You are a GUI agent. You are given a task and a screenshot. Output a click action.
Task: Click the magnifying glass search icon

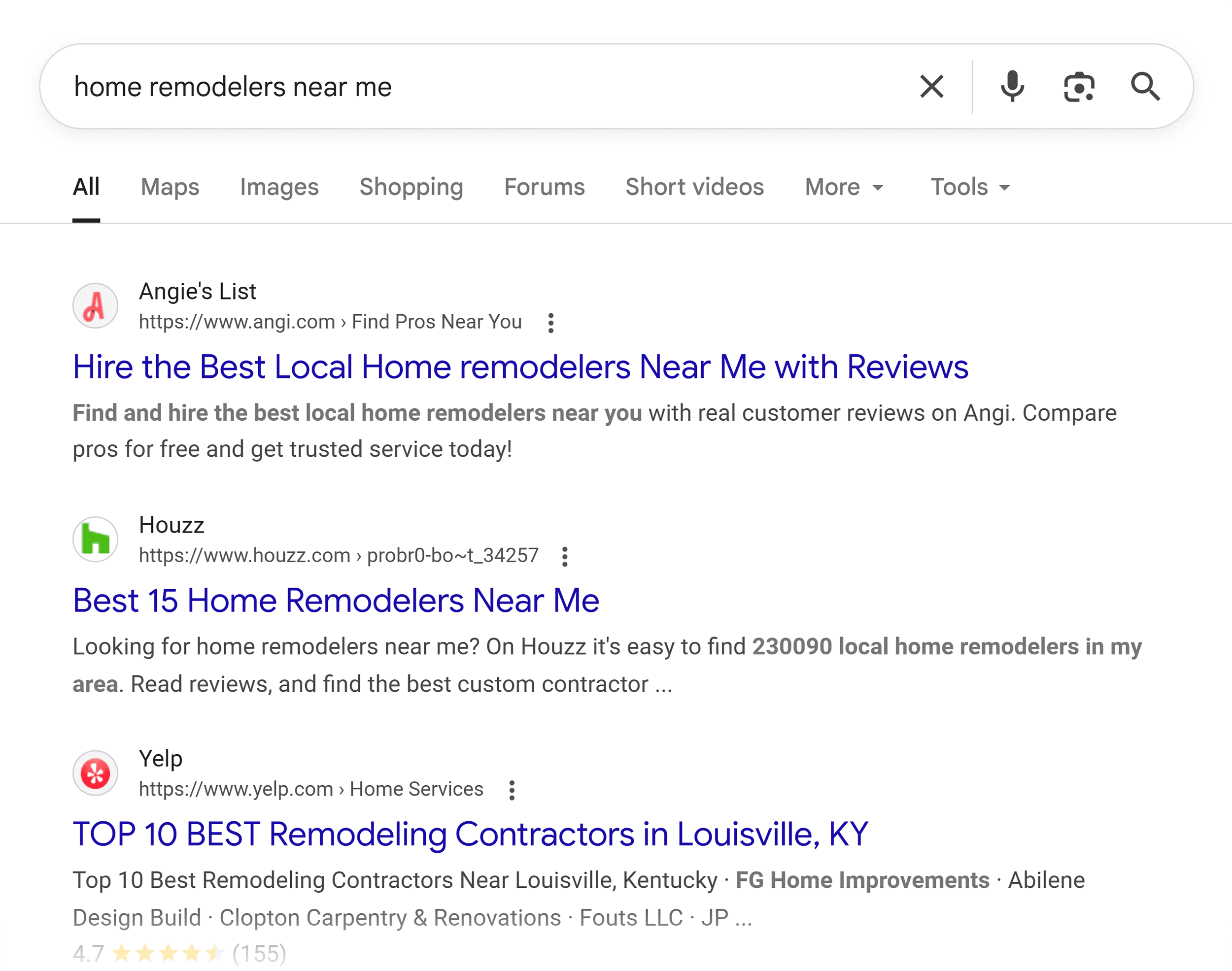pos(1144,87)
